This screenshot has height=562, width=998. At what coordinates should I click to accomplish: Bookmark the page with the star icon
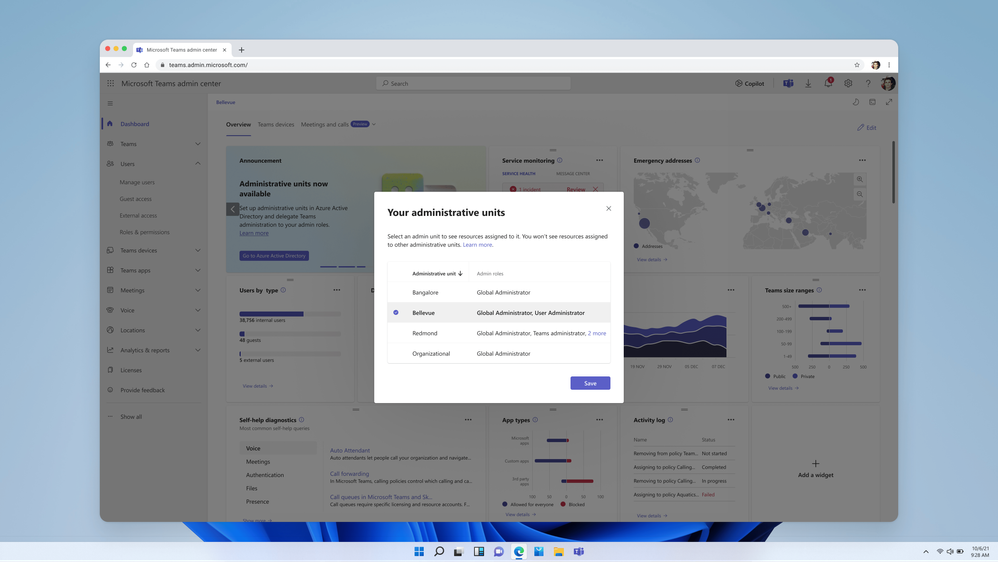(x=857, y=65)
